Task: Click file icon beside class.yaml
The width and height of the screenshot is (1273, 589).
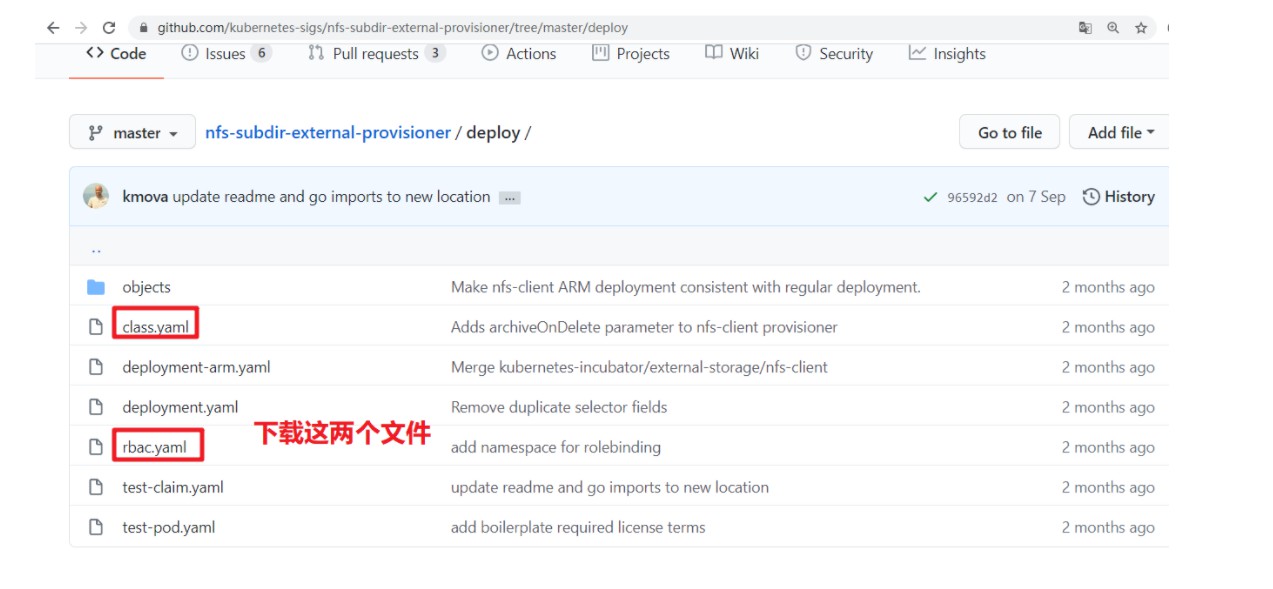Action: (96, 327)
